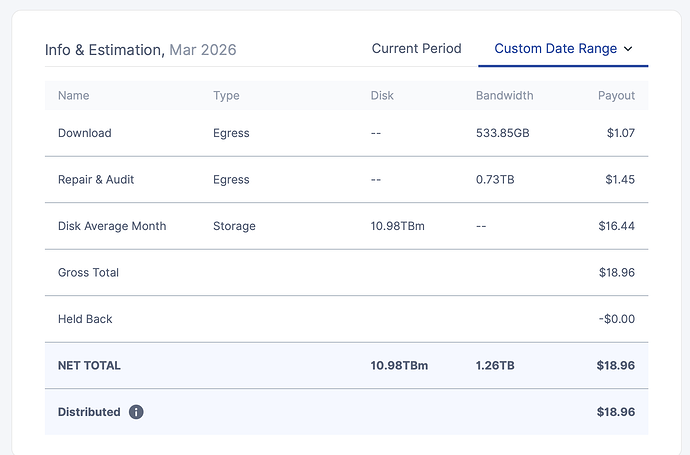Viewport: 690px width, 455px height.
Task: Click the Type column header
Action: (226, 96)
